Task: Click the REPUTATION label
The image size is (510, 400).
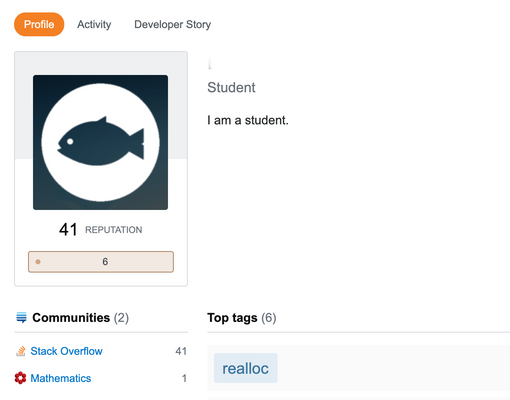Action: tap(114, 230)
